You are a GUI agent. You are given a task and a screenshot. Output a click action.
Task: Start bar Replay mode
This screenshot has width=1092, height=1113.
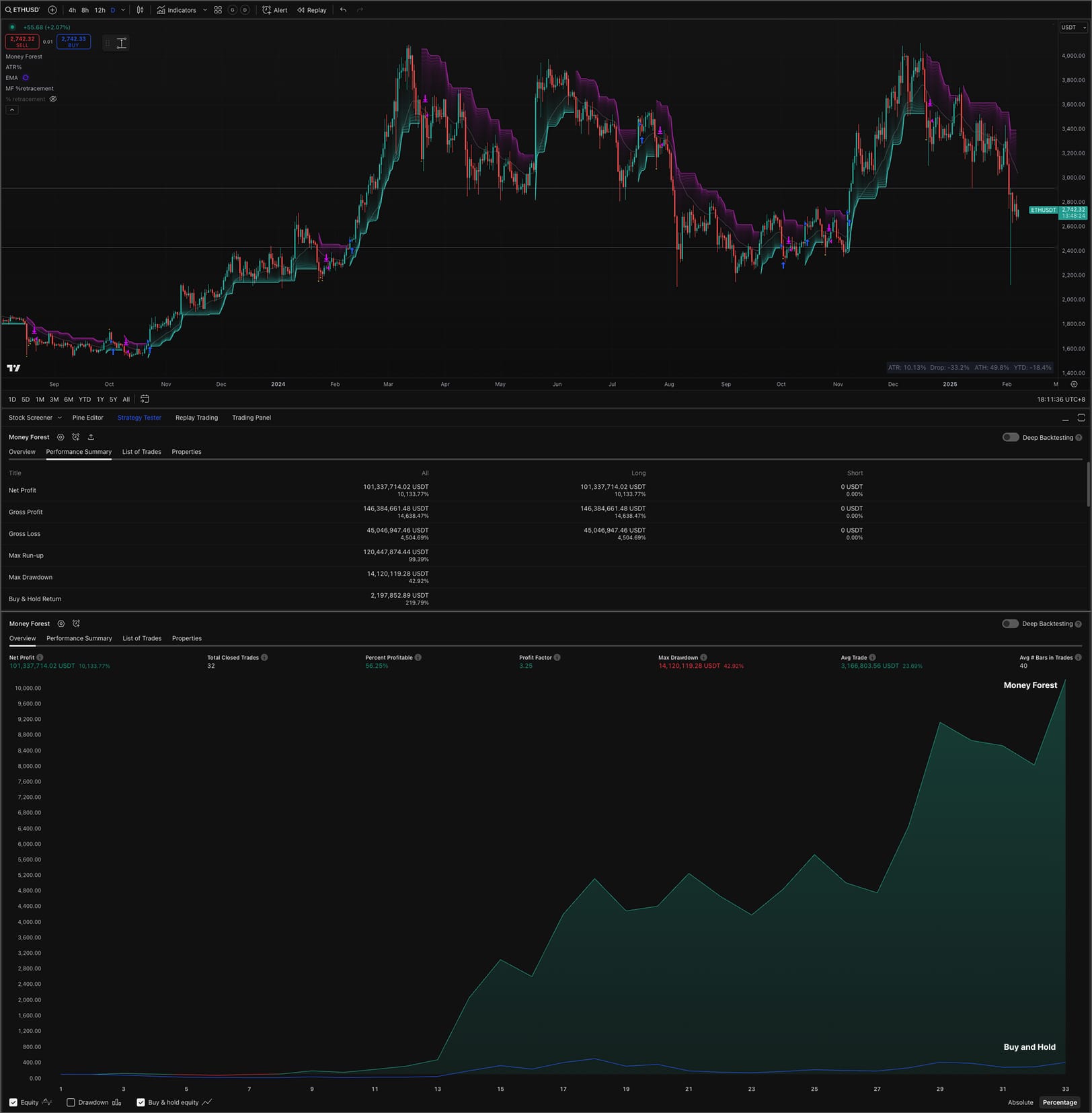pos(312,10)
